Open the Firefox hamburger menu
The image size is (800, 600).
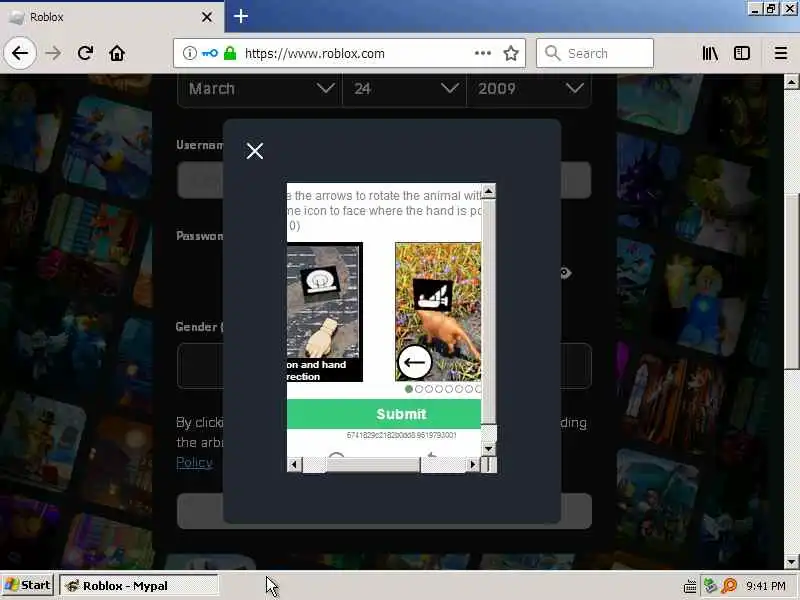coord(781,53)
